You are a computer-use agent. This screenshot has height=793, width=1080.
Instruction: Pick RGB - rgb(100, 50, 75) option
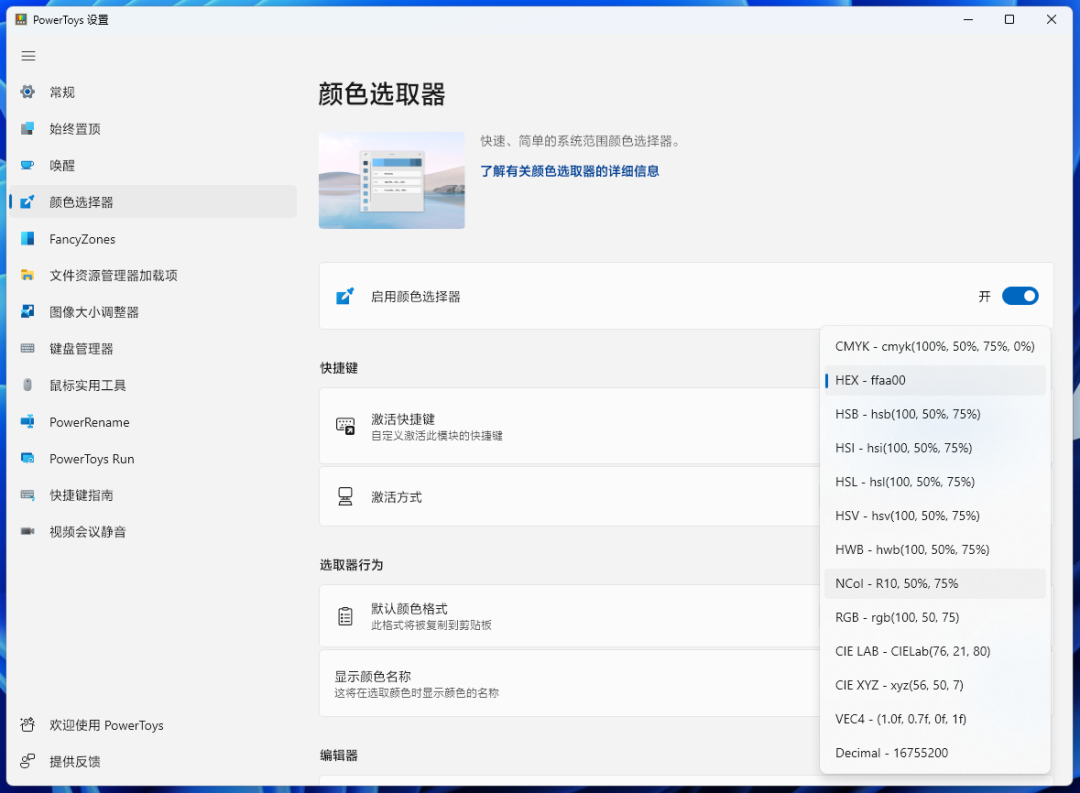[935, 617]
